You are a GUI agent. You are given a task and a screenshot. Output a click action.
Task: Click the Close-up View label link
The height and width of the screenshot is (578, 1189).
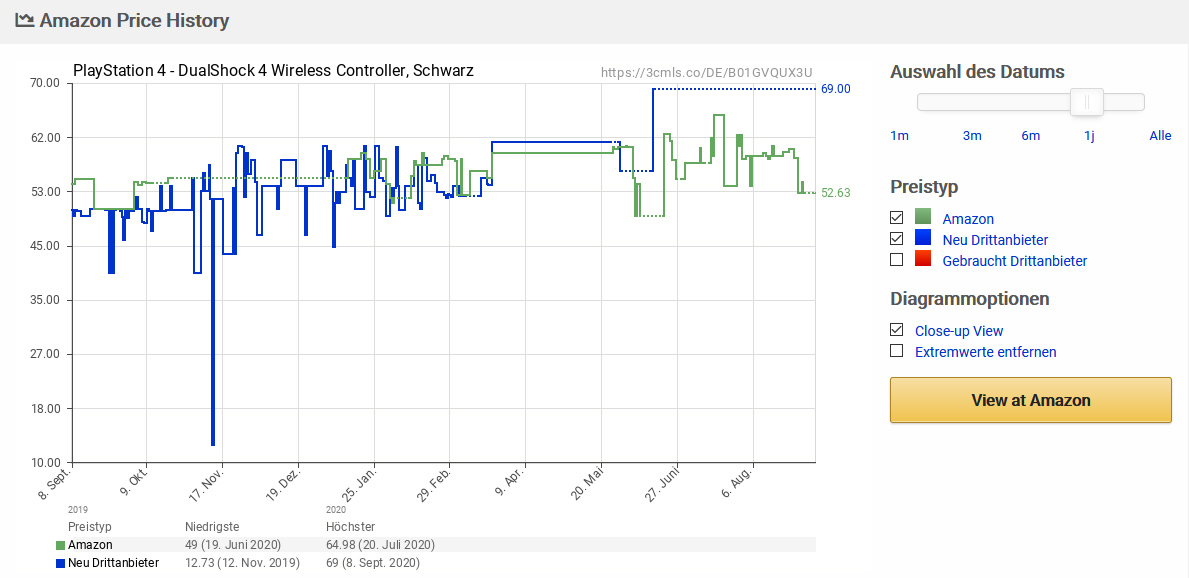point(958,331)
